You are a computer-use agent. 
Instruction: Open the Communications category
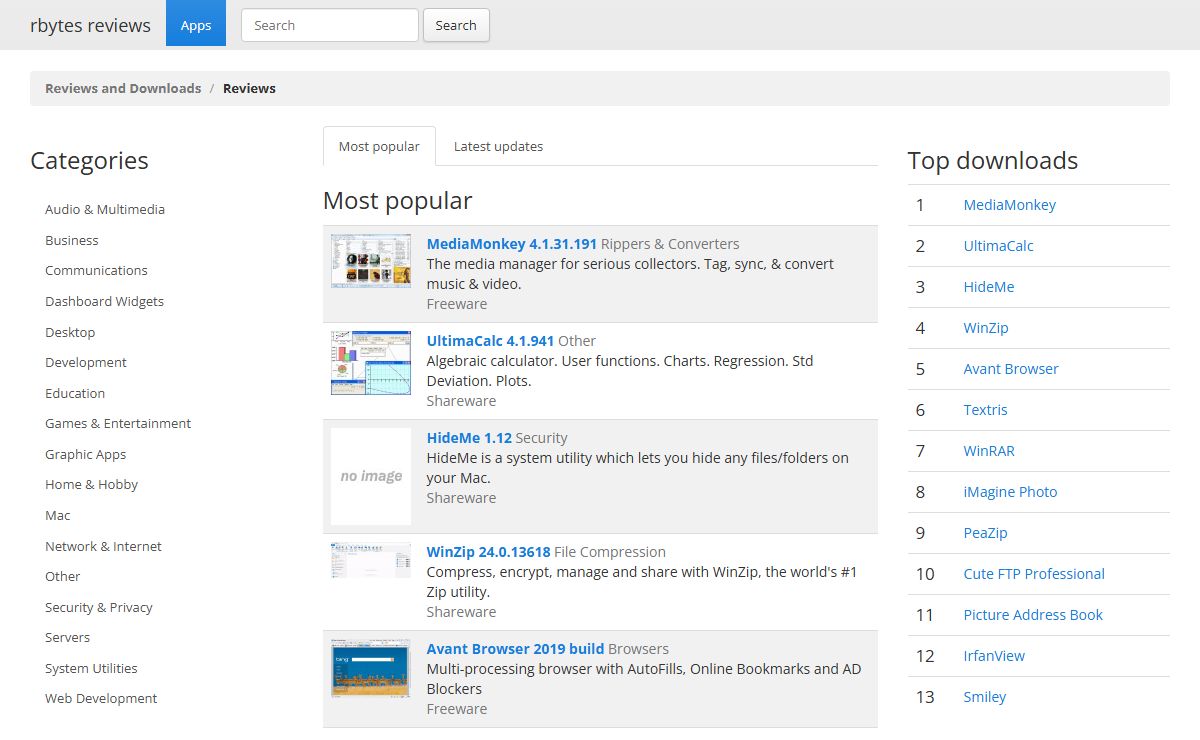pos(96,270)
